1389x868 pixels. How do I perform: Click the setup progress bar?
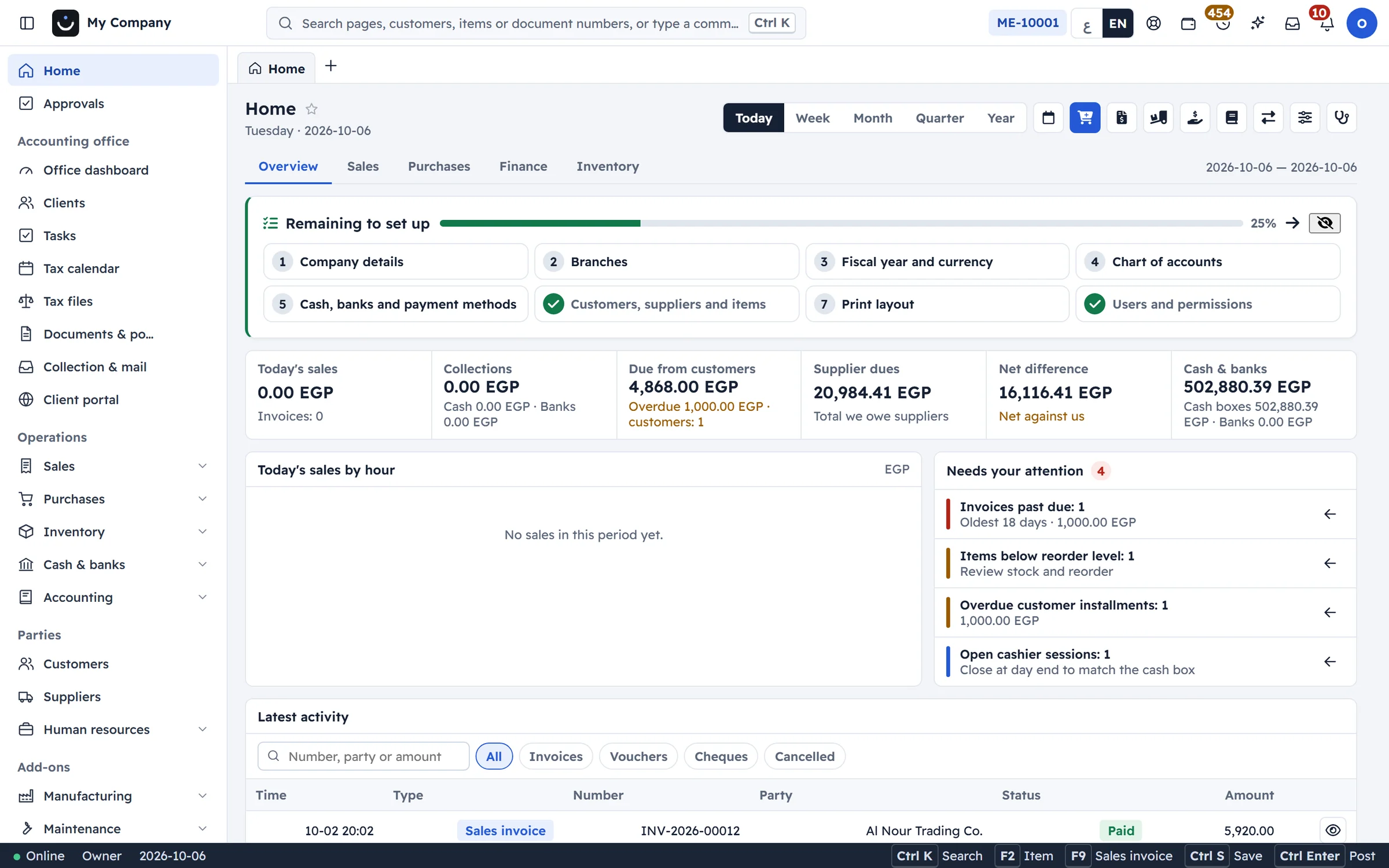pos(841,223)
